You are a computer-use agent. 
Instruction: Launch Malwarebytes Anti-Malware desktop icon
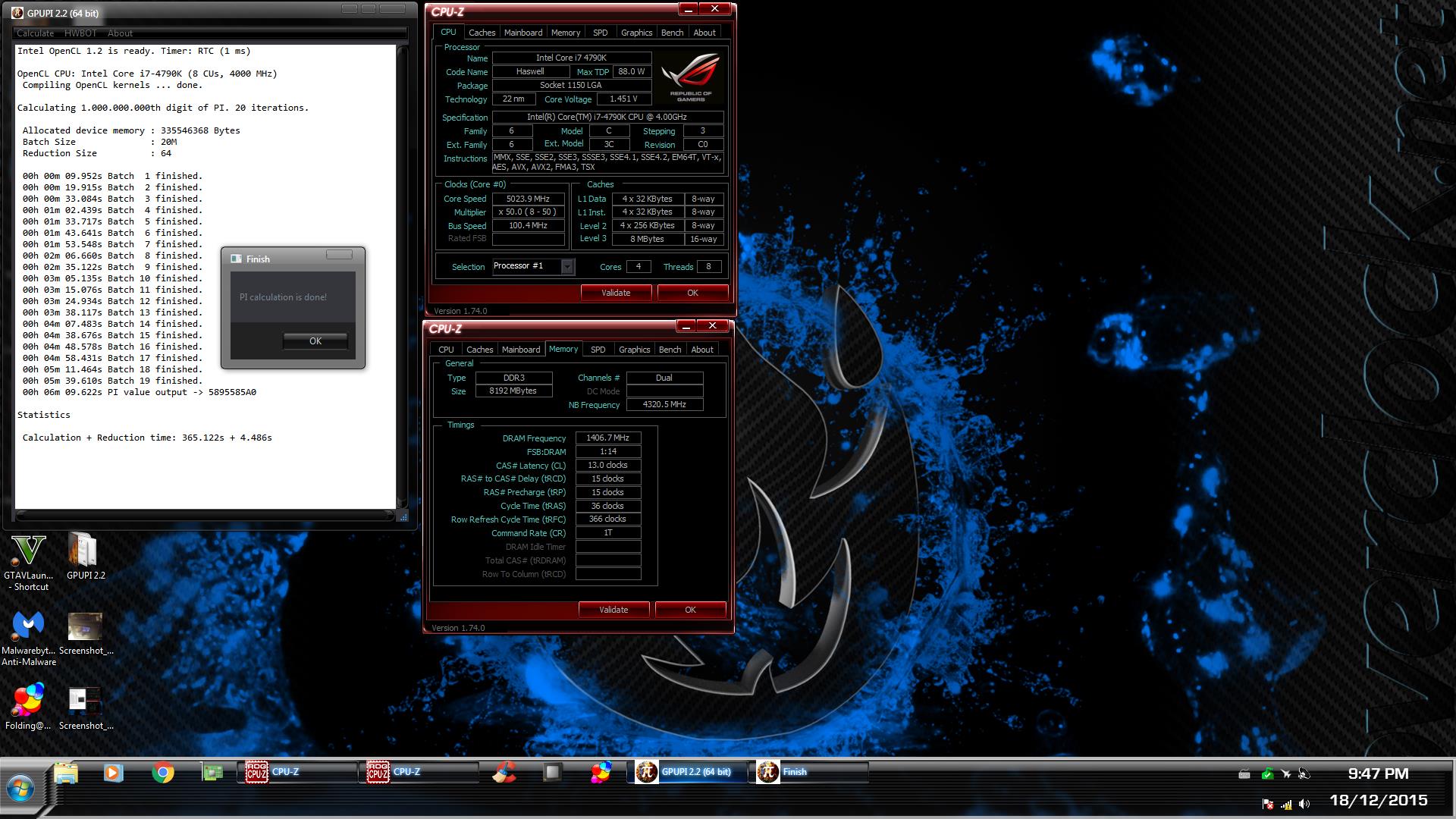click(28, 639)
